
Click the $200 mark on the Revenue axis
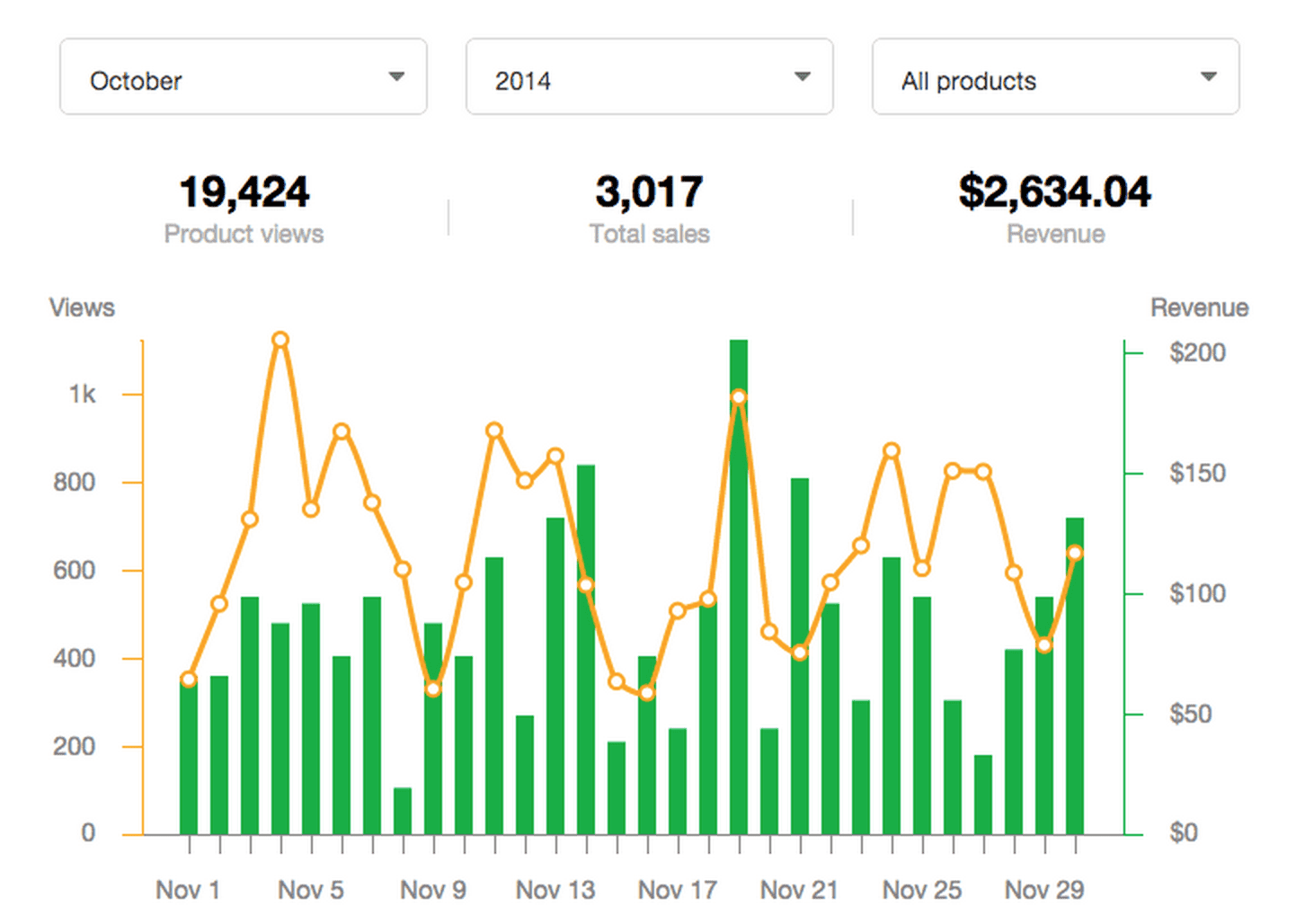tap(1195, 352)
